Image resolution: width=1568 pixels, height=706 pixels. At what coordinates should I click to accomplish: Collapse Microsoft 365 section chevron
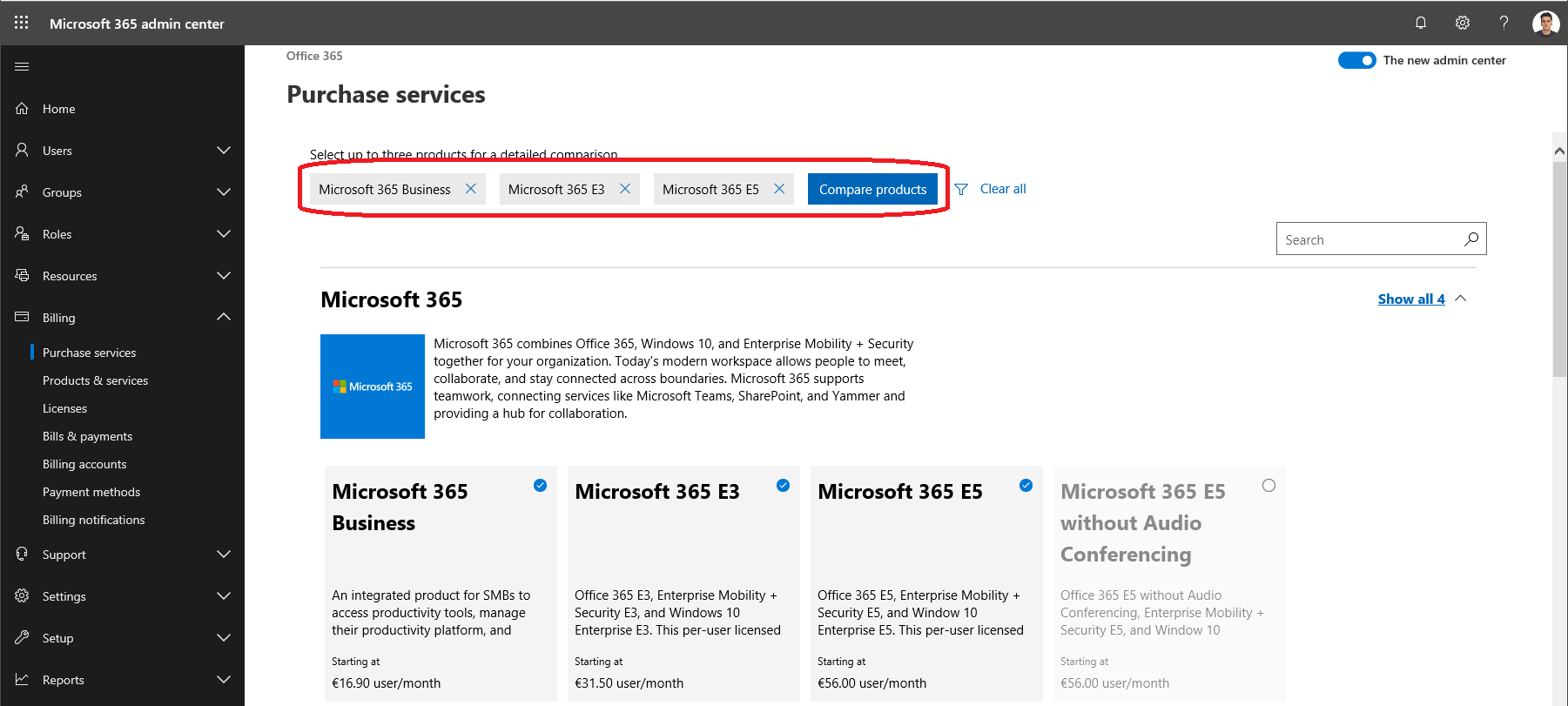[1461, 299]
